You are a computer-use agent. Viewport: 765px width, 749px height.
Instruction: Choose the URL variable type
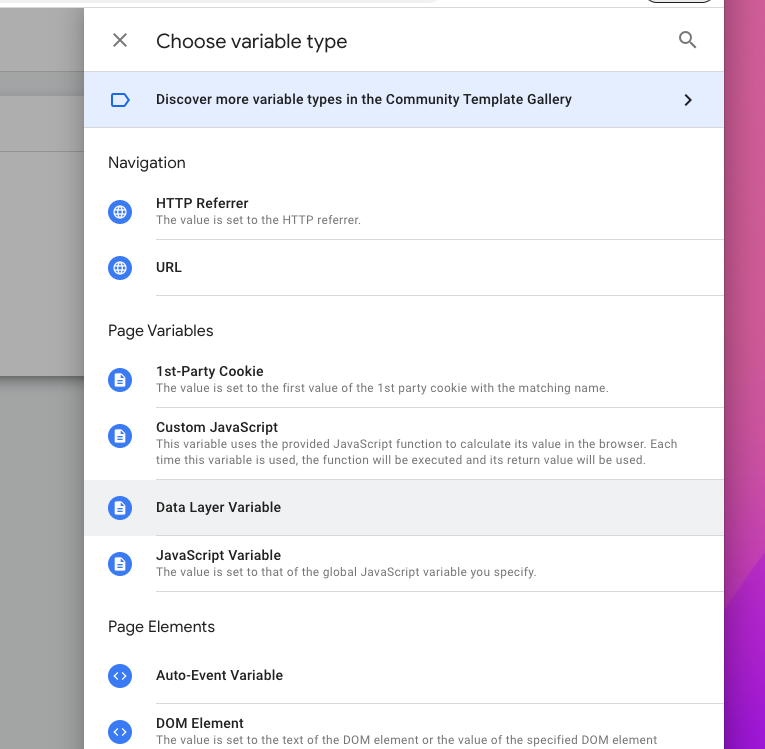[x=404, y=268]
